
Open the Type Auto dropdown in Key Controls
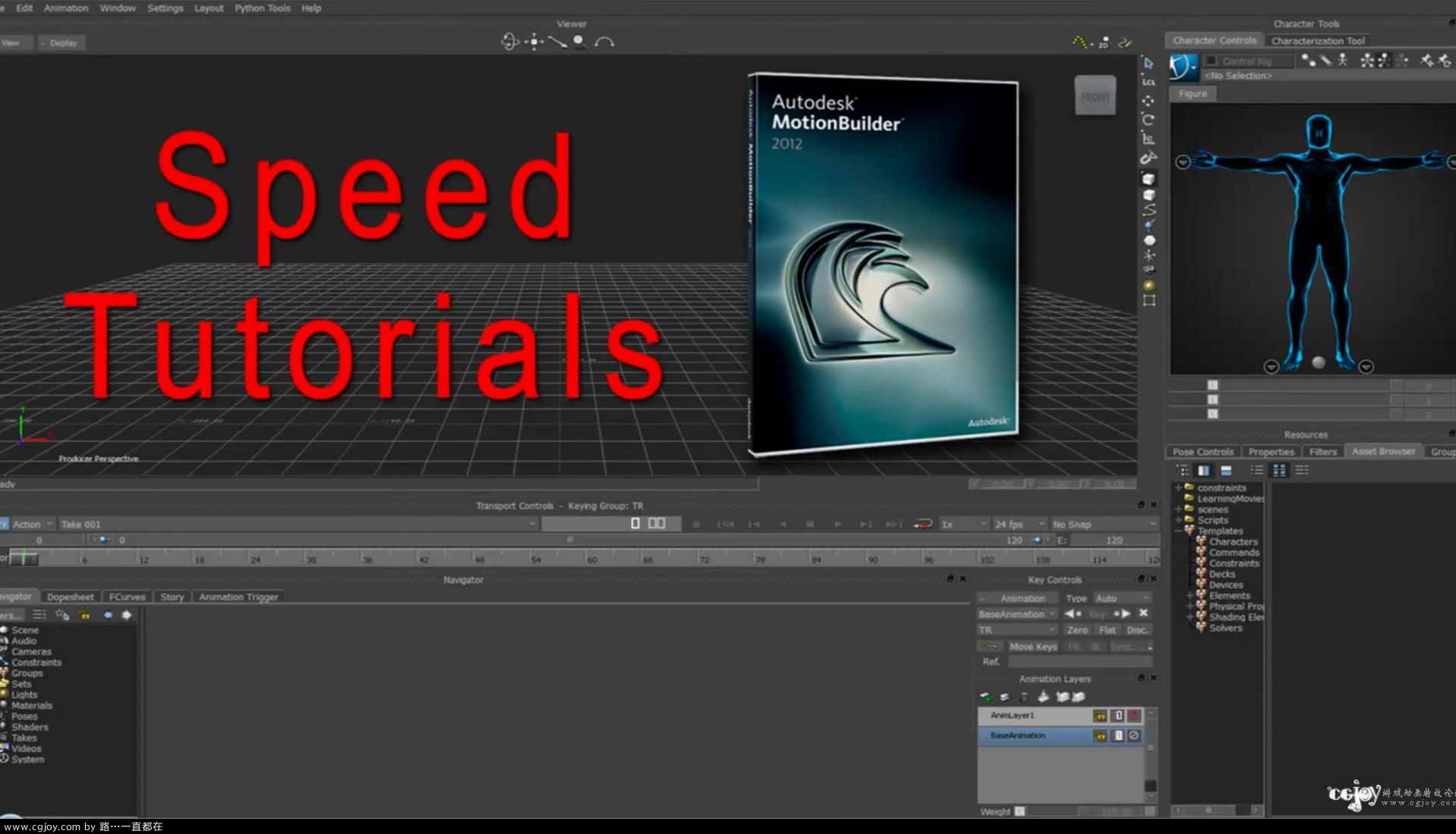tap(1122, 598)
